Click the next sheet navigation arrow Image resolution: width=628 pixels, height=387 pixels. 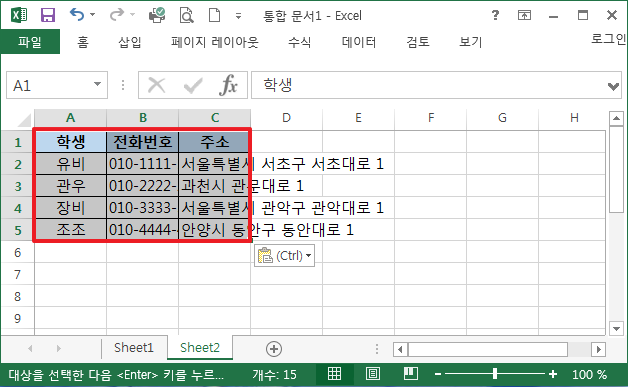tap(59, 349)
